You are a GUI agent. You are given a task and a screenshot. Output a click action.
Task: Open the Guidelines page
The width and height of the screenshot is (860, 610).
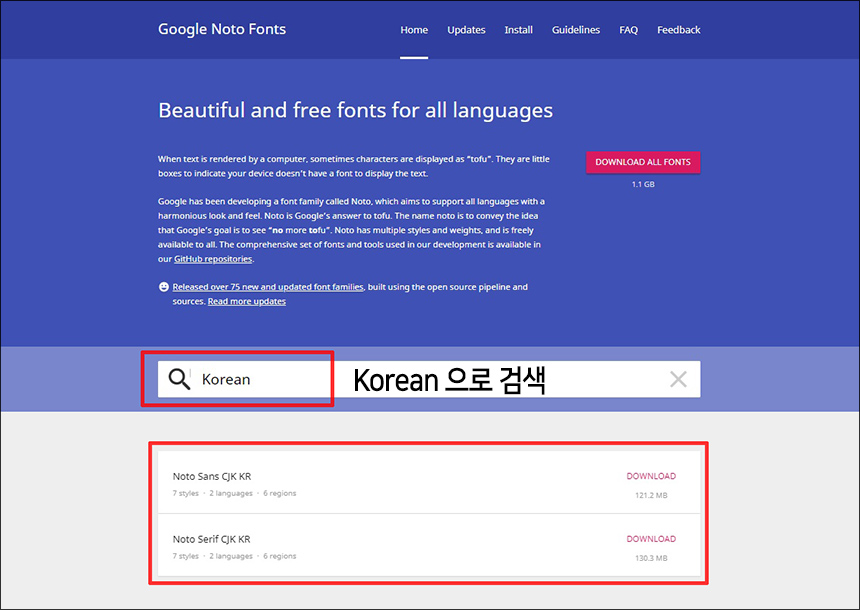(x=576, y=30)
